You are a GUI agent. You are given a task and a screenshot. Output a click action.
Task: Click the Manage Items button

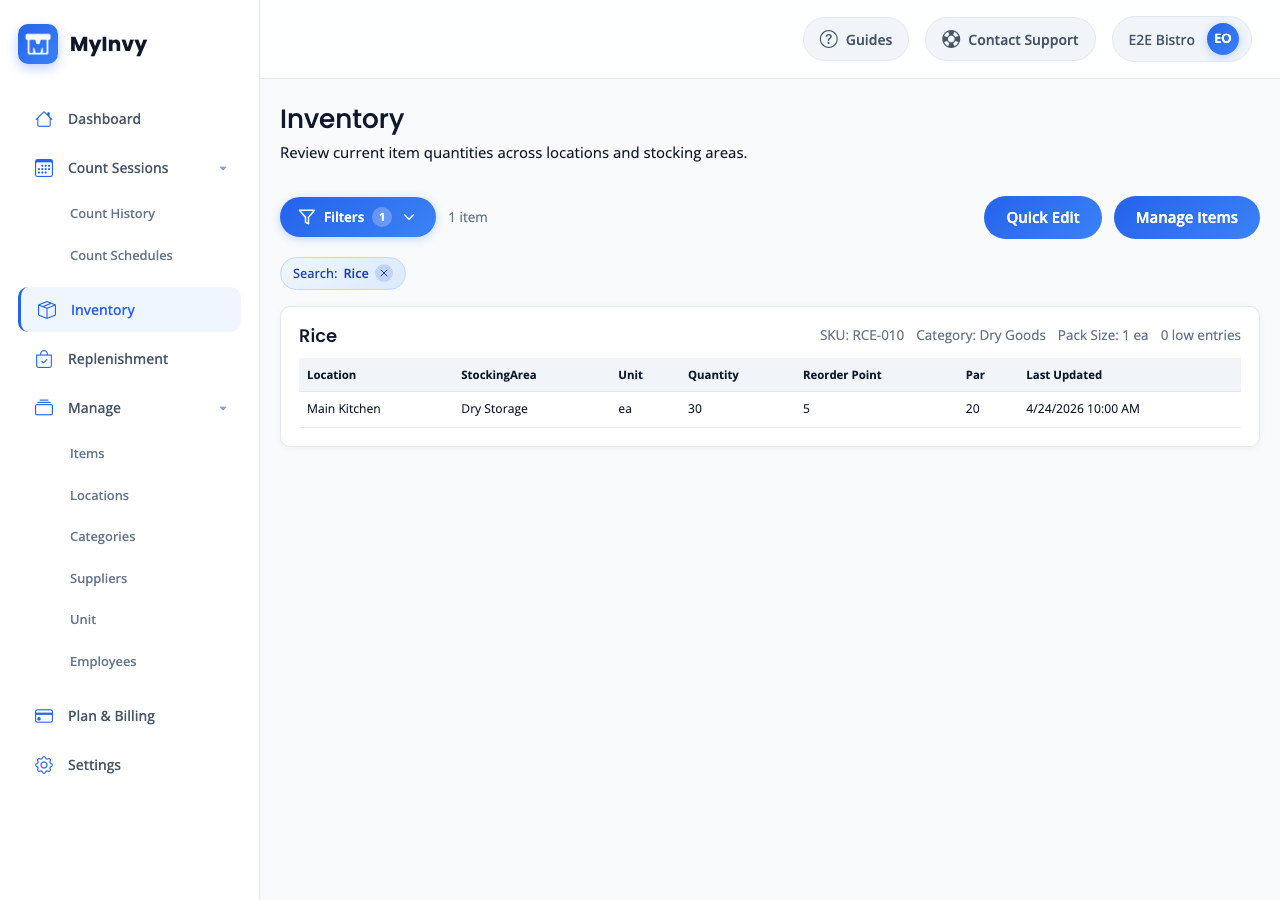pyautogui.click(x=1187, y=217)
